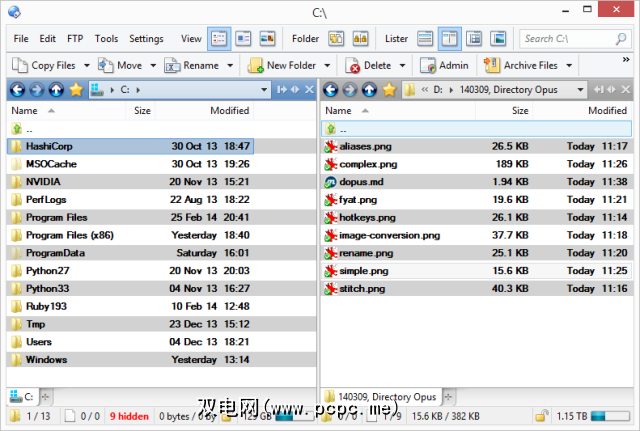Go forward in the left C: pane

(37, 89)
